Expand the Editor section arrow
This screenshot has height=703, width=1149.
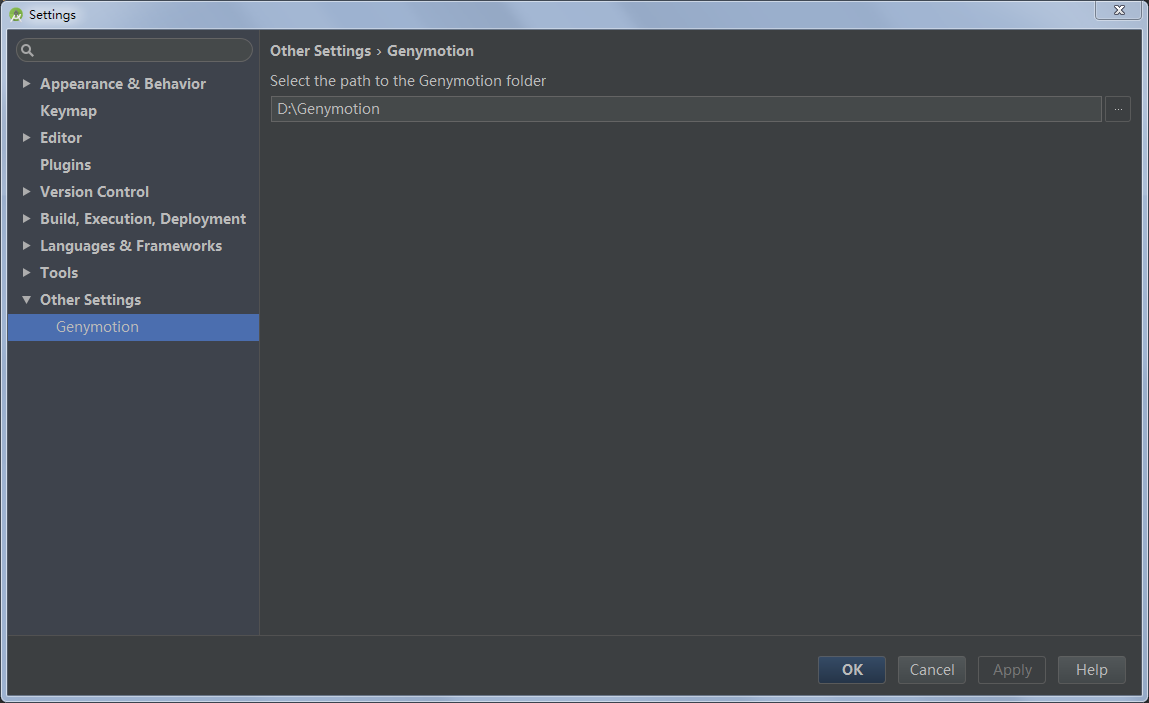click(26, 137)
